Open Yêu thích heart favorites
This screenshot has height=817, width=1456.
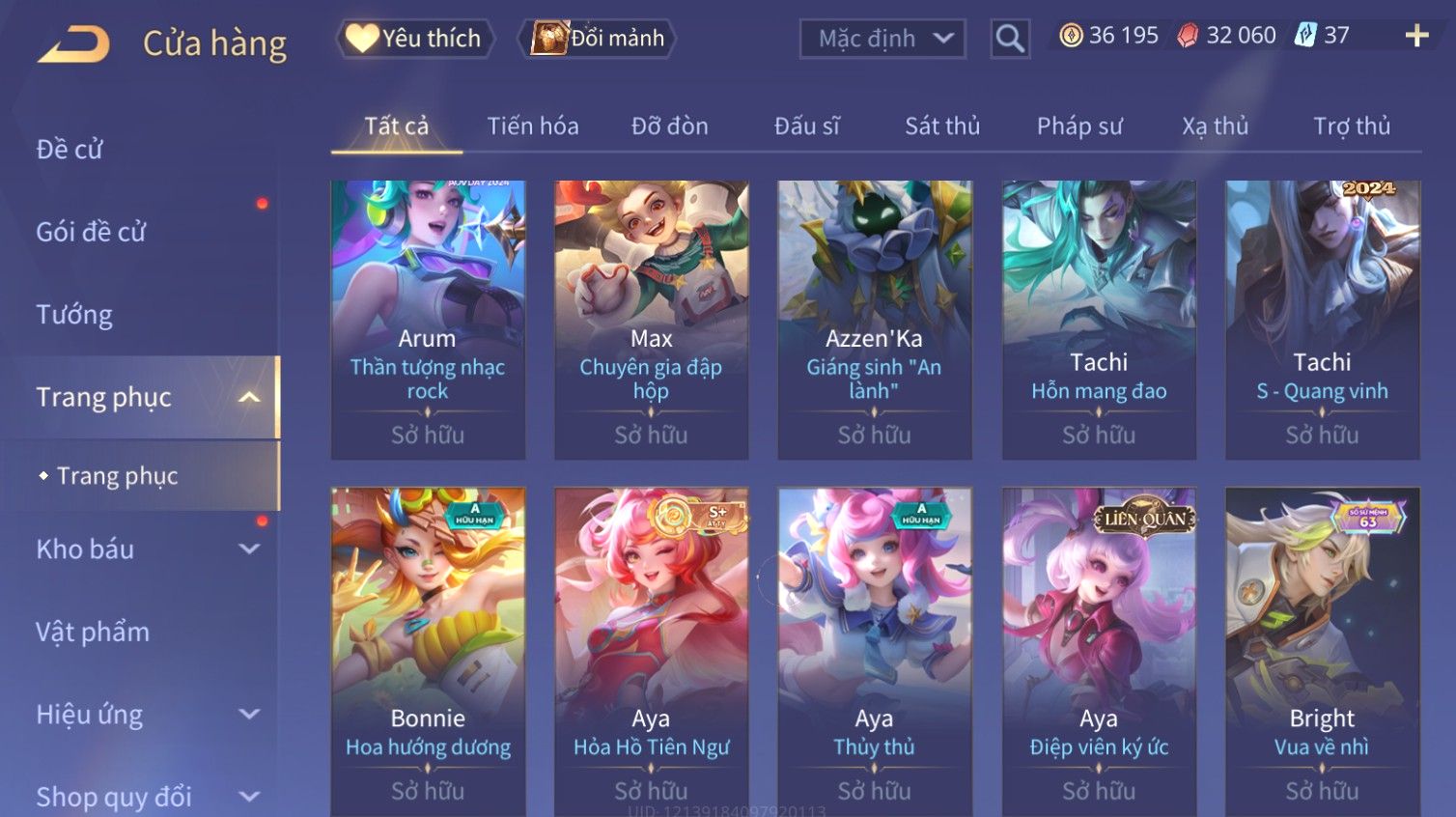pos(414,39)
